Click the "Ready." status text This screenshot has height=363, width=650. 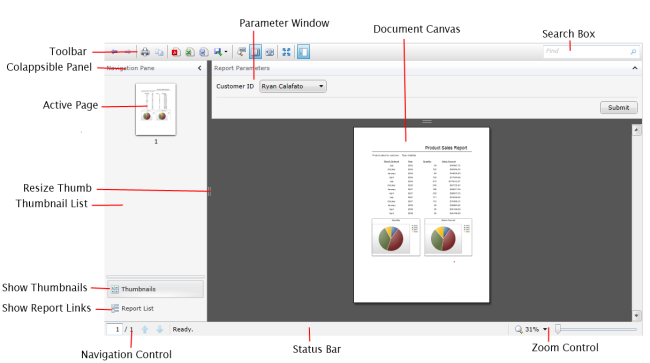183,329
